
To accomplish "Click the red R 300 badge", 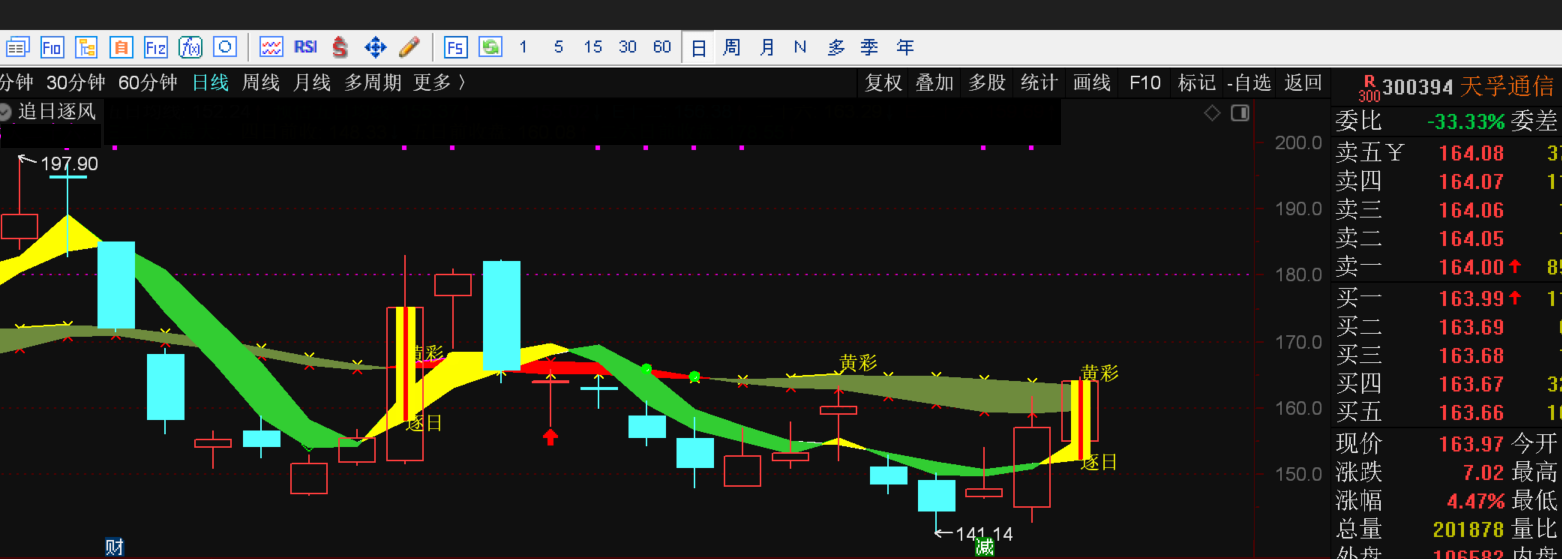I will pyautogui.click(x=1369, y=89).
